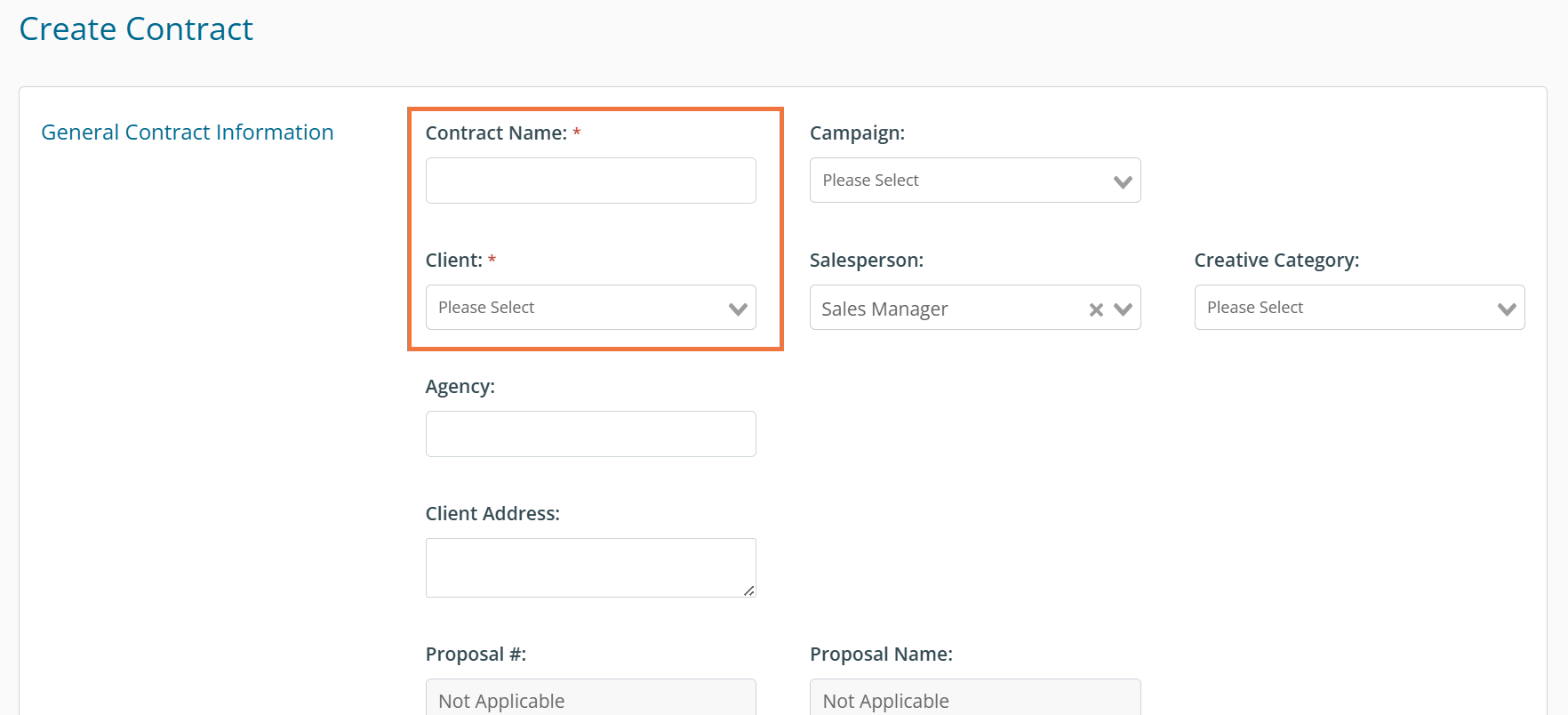Image resolution: width=1568 pixels, height=715 pixels.
Task: Click the General Contract Information heading
Action: pyautogui.click(x=188, y=133)
